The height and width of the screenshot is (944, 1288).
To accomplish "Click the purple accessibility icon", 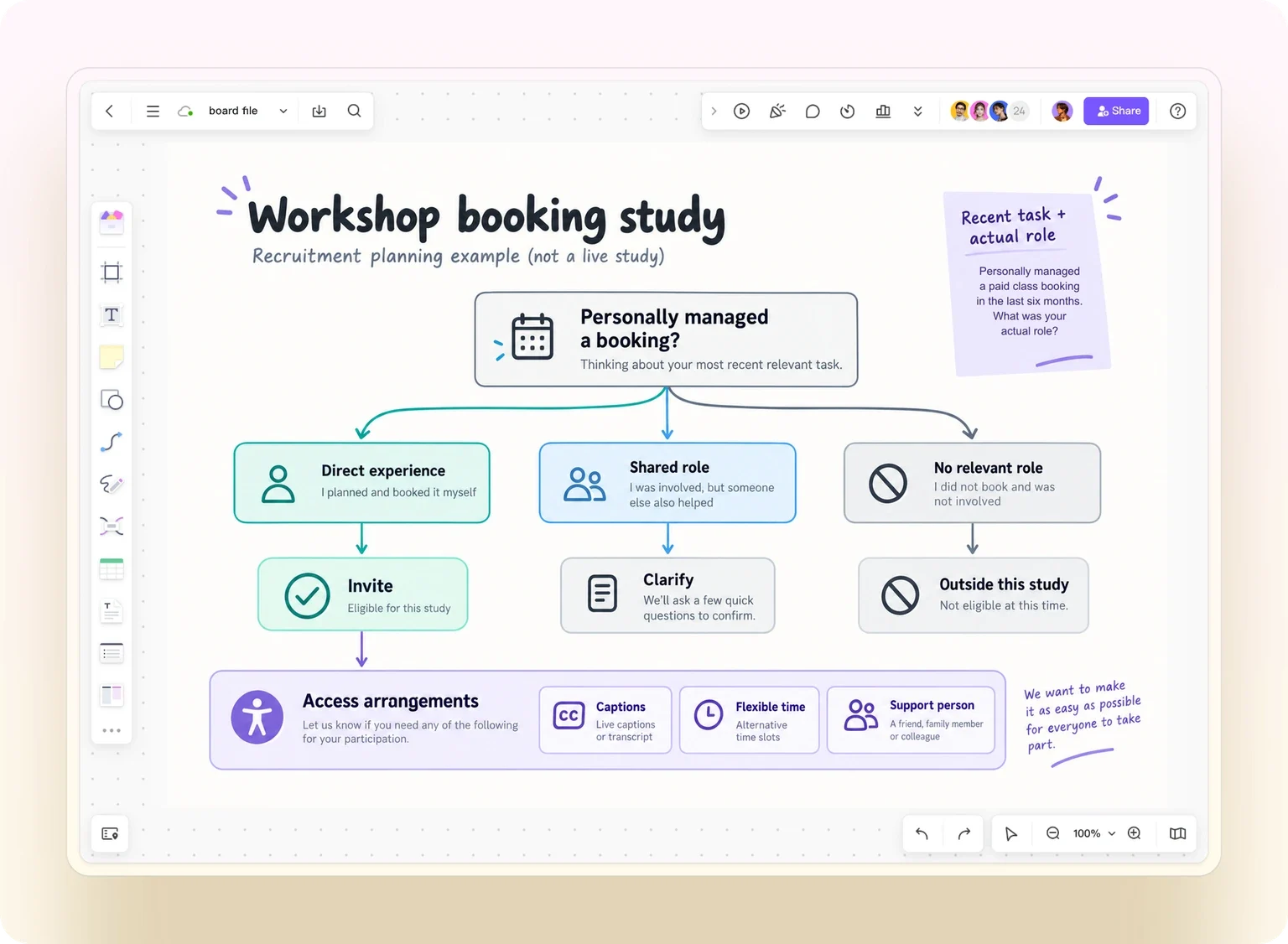I will click(x=257, y=718).
